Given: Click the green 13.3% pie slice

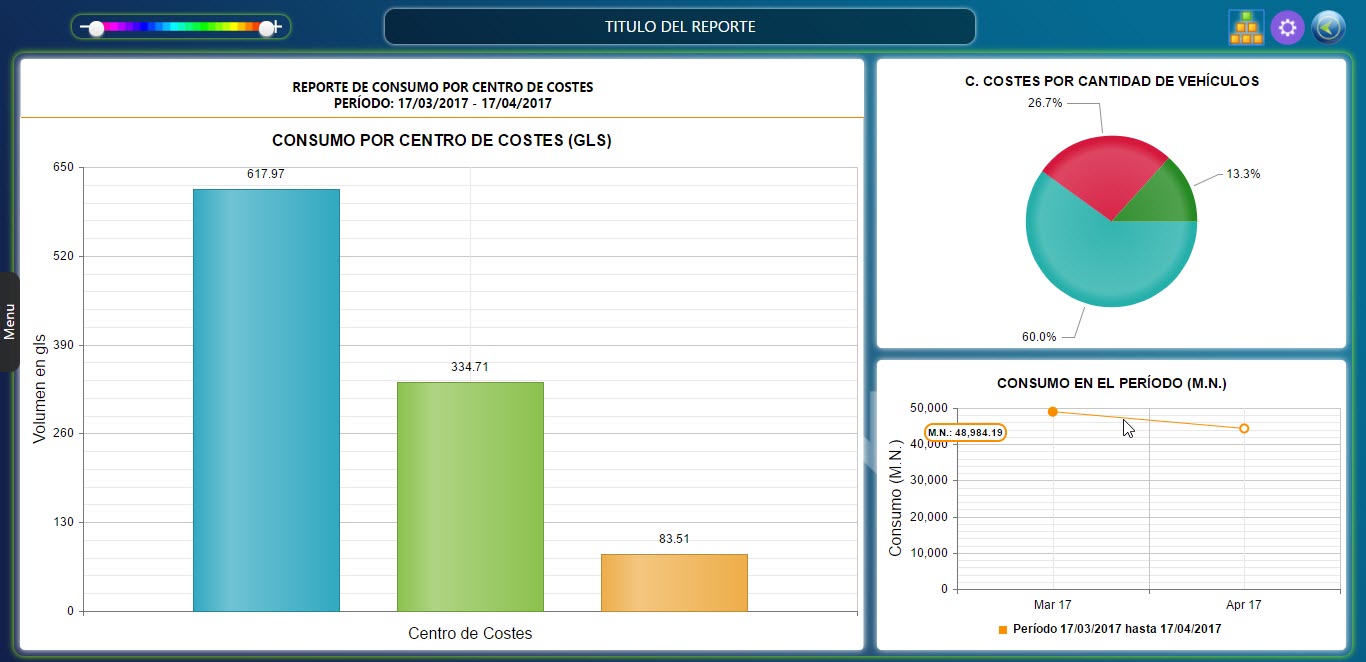Looking at the screenshot, I should coord(1165,195).
